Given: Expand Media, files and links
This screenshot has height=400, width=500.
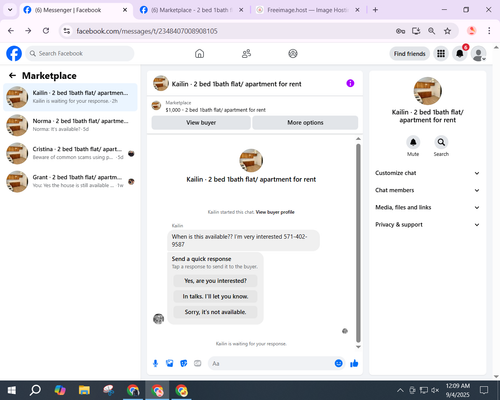Looking at the screenshot, I should 427,207.
